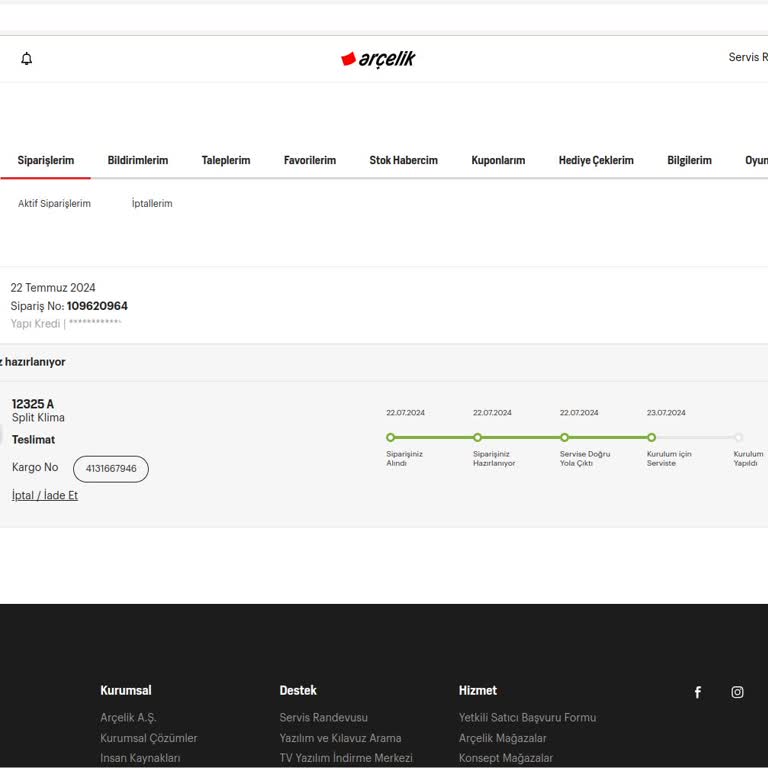Viewport: 768px width, 768px height.
Task: Open the Stok Habercim tab
Action: coord(404,160)
